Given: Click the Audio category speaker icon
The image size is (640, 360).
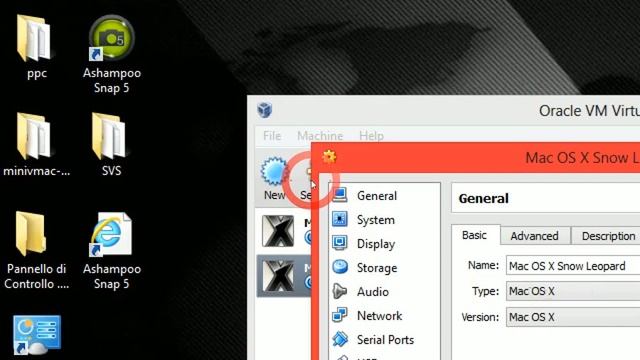Looking at the screenshot, I should point(340,291).
